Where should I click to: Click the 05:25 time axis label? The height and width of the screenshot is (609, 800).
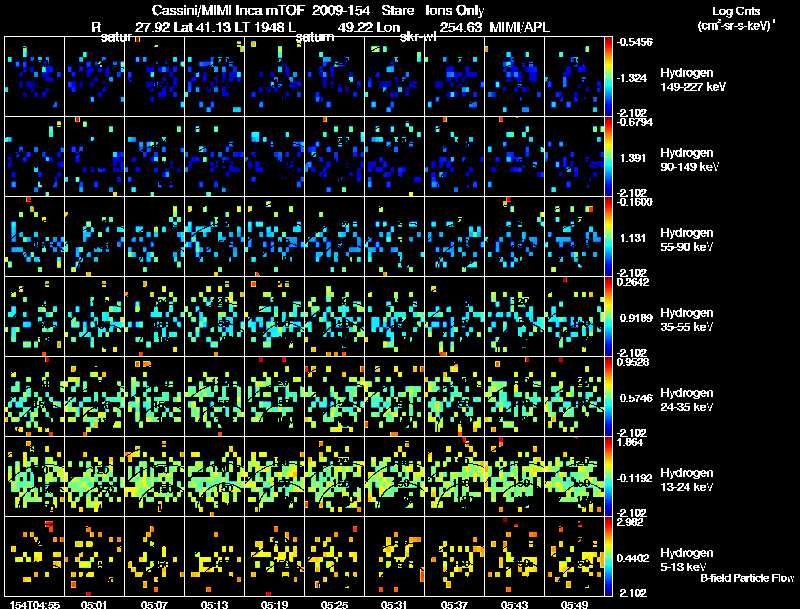(x=334, y=605)
